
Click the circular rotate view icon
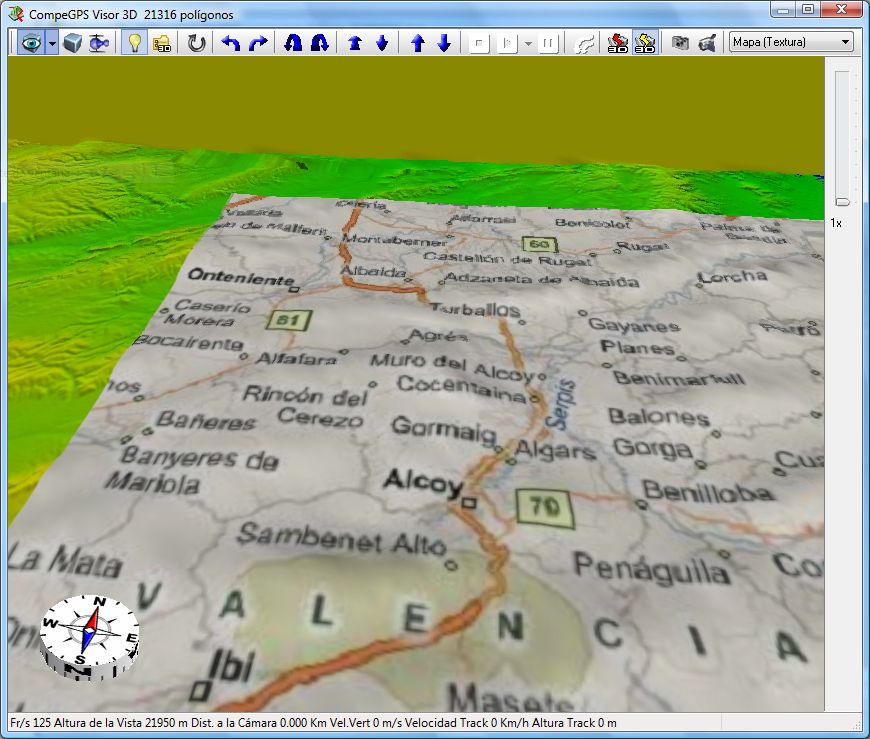click(x=197, y=43)
